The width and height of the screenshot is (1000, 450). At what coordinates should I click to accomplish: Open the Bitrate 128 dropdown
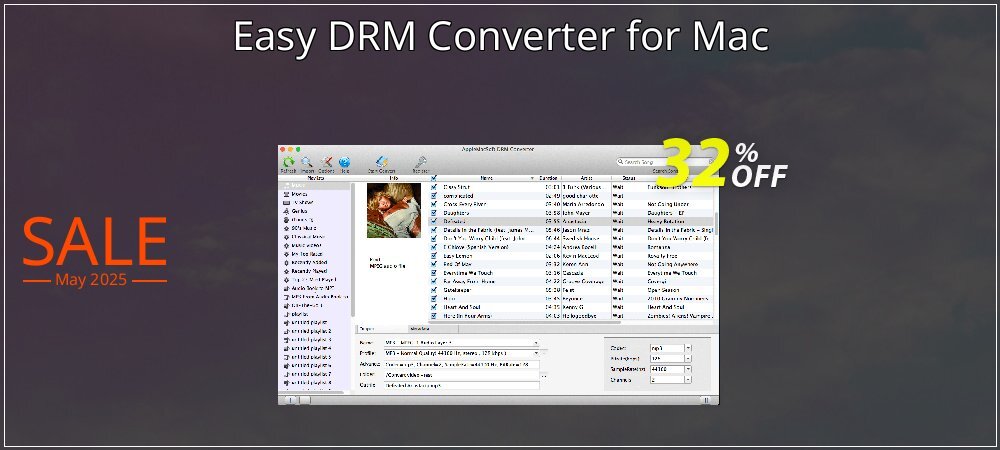[x=670, y=358]
